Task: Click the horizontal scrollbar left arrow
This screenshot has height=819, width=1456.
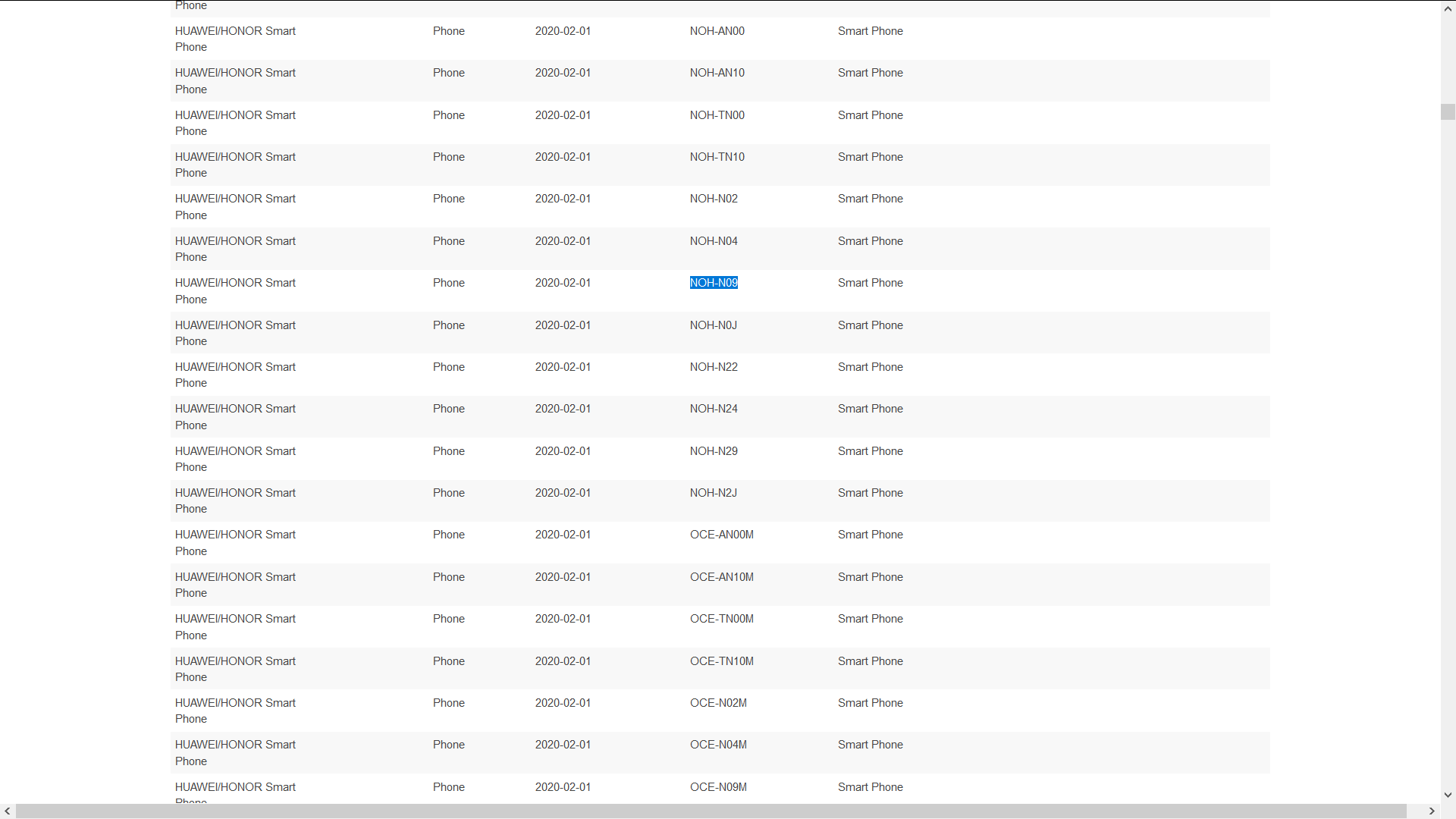Action: [8, 811]
